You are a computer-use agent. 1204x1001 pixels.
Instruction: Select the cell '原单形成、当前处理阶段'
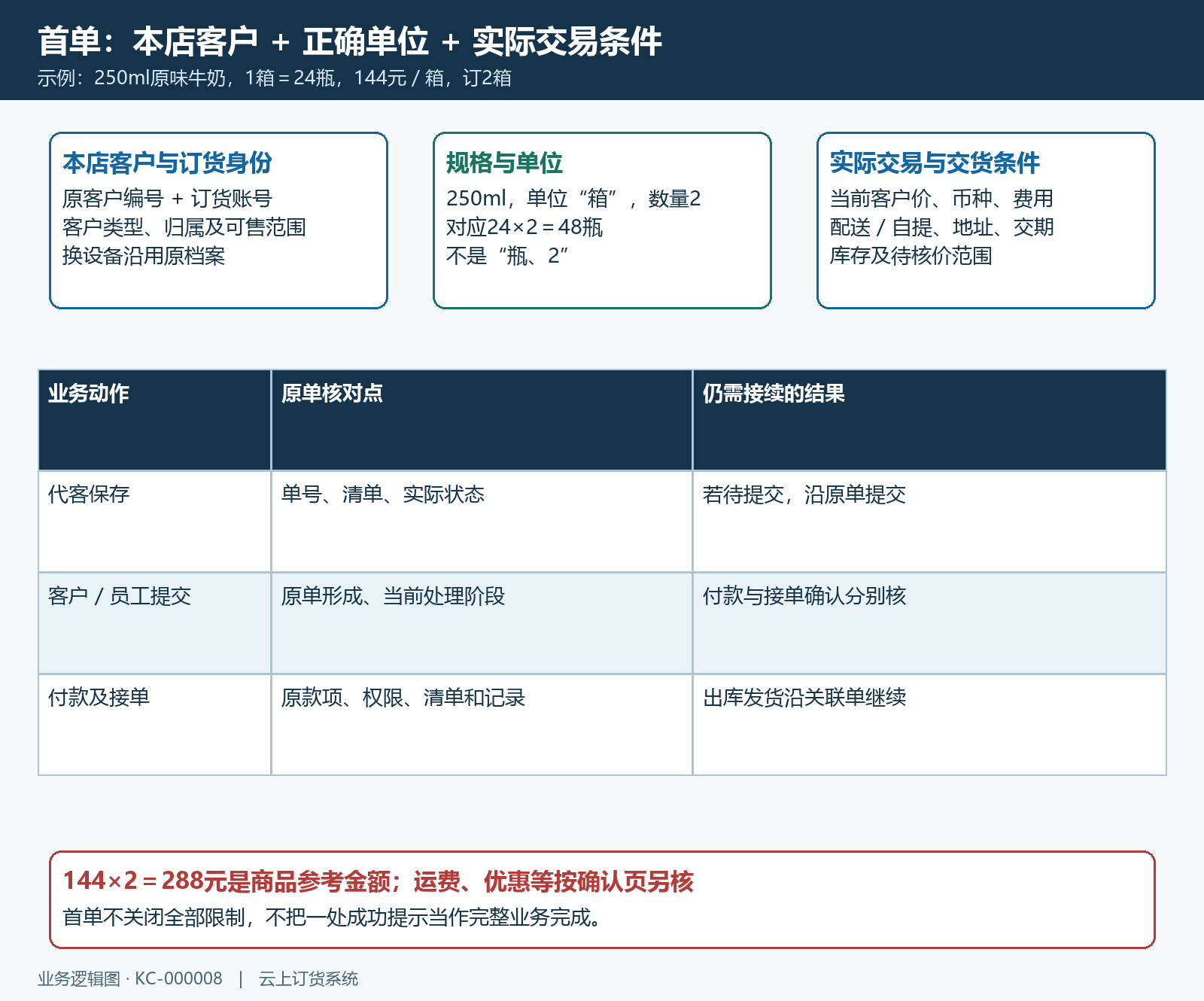click(x=482, y=623)
